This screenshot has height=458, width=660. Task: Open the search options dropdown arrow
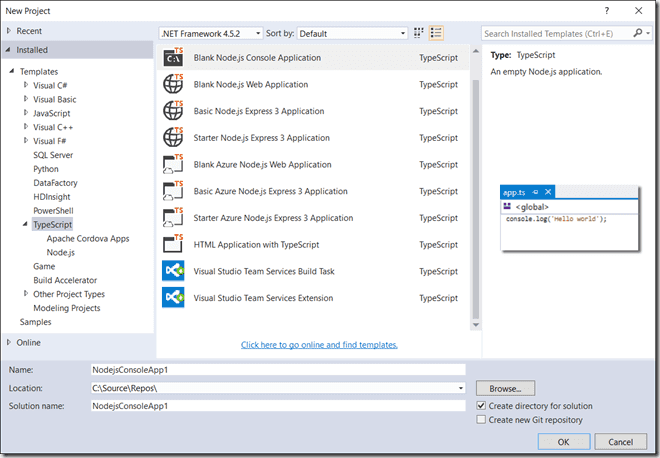pyautogui.click(x=648, y=33)
